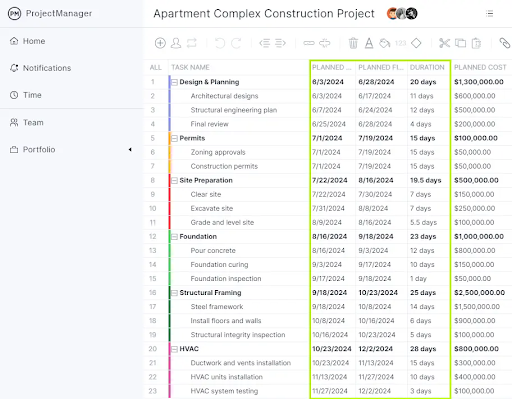
Task: Click the $2,500,000.00 planned cost cell
Action: point(479,293)
